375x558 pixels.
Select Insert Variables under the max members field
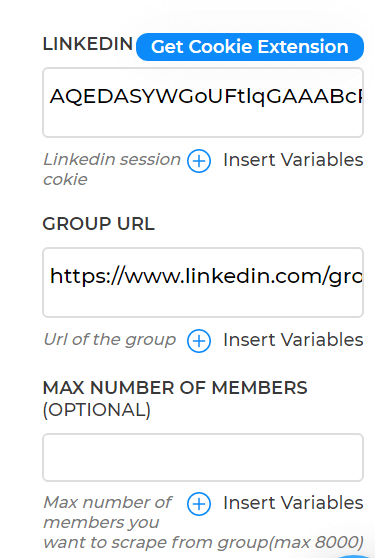coord(293,503)
